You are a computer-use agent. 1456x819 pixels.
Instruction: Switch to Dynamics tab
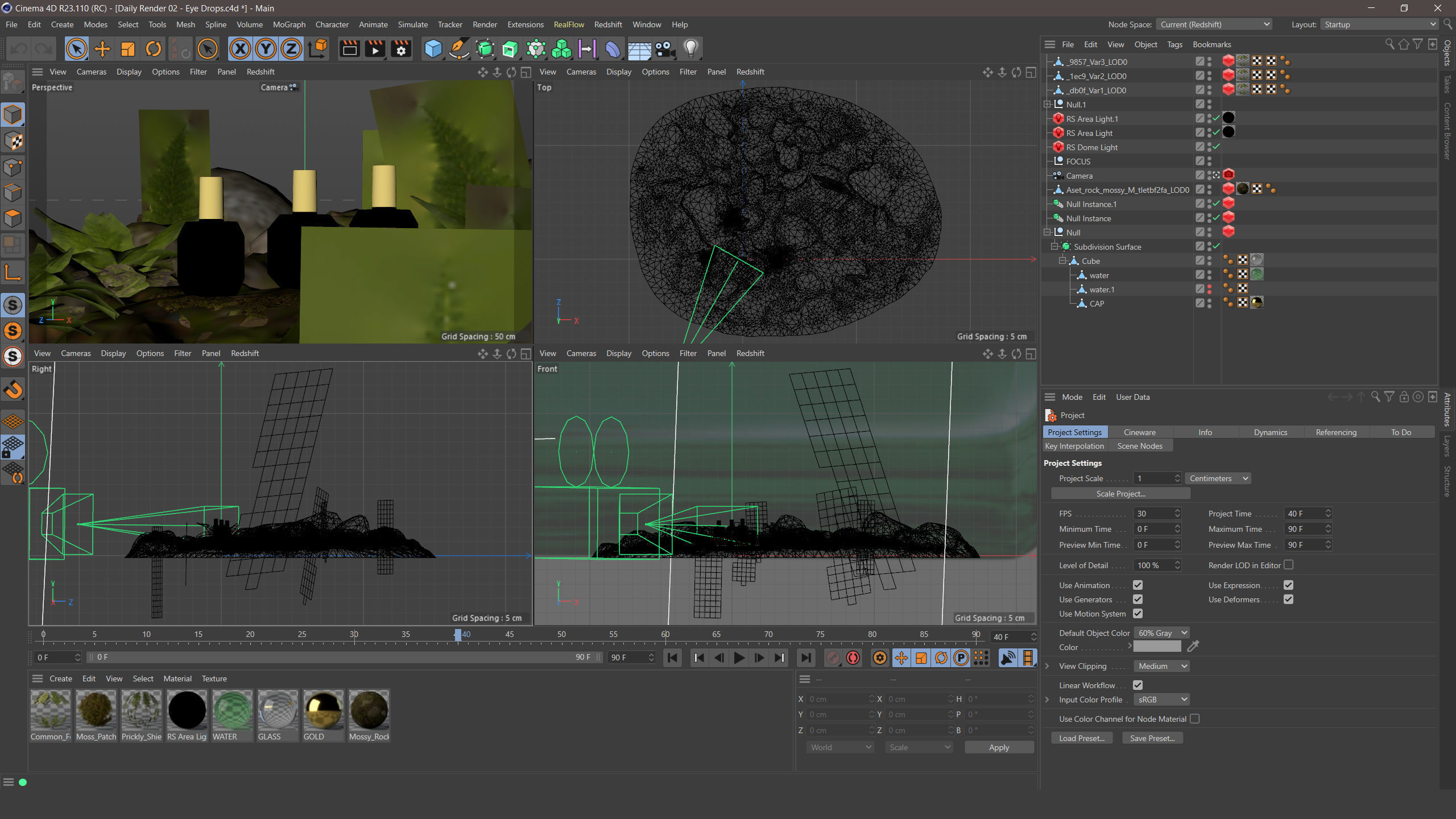point(1270,432)
